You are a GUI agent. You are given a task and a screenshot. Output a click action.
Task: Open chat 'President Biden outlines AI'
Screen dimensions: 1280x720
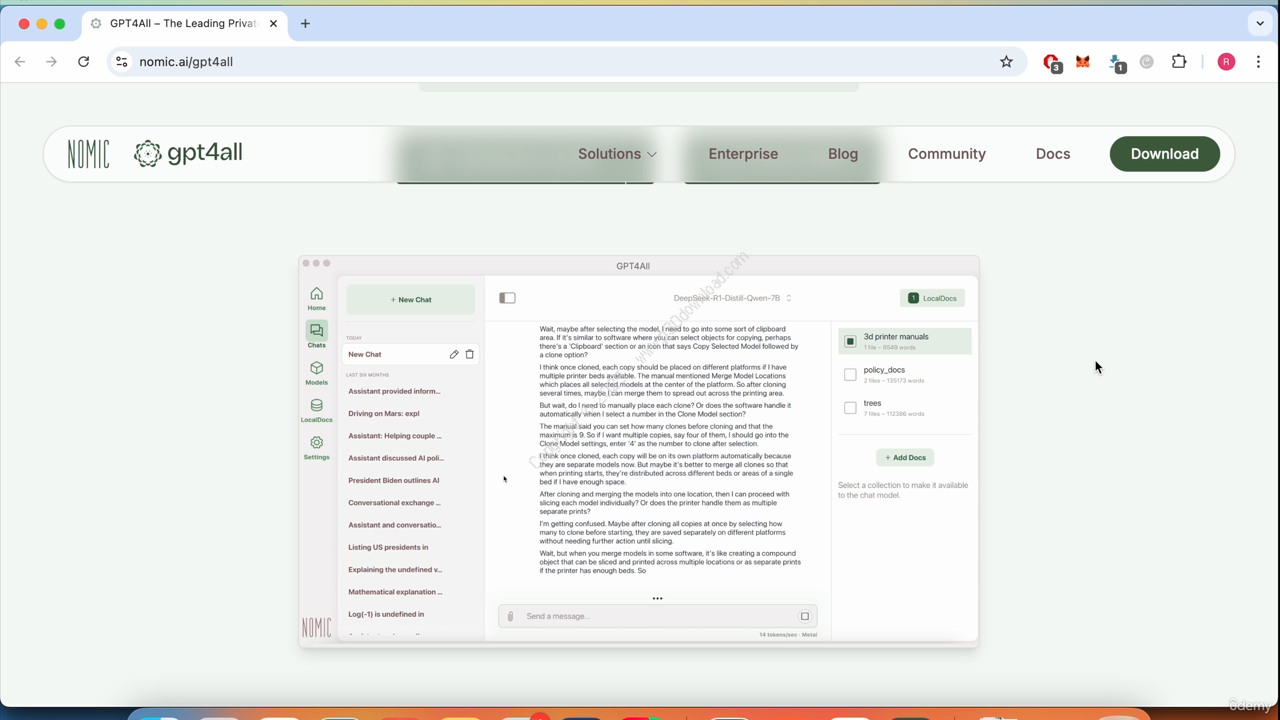click(x=394, y=480)
